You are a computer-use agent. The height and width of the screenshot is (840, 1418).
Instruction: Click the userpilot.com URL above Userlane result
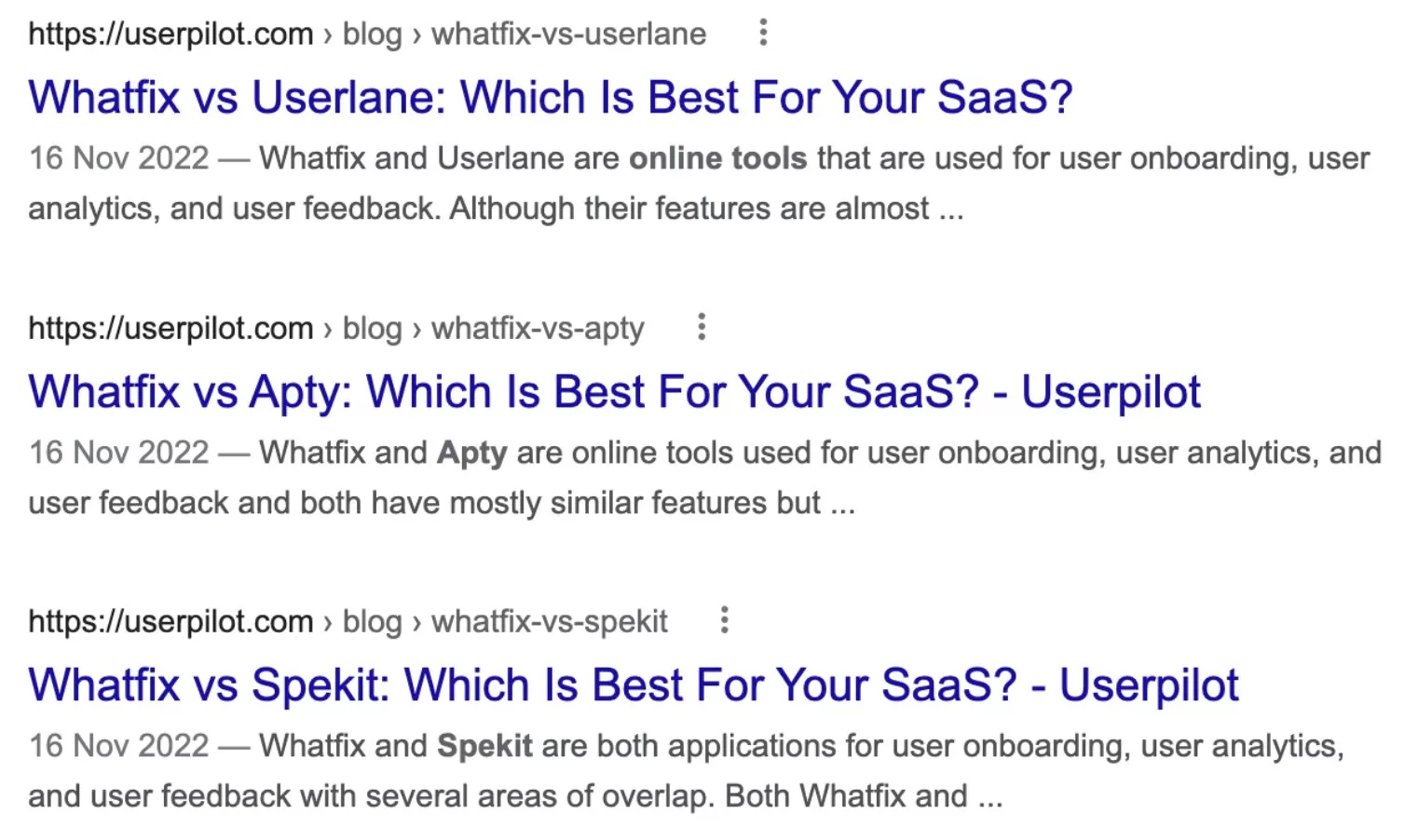click(x=170, y=34)
